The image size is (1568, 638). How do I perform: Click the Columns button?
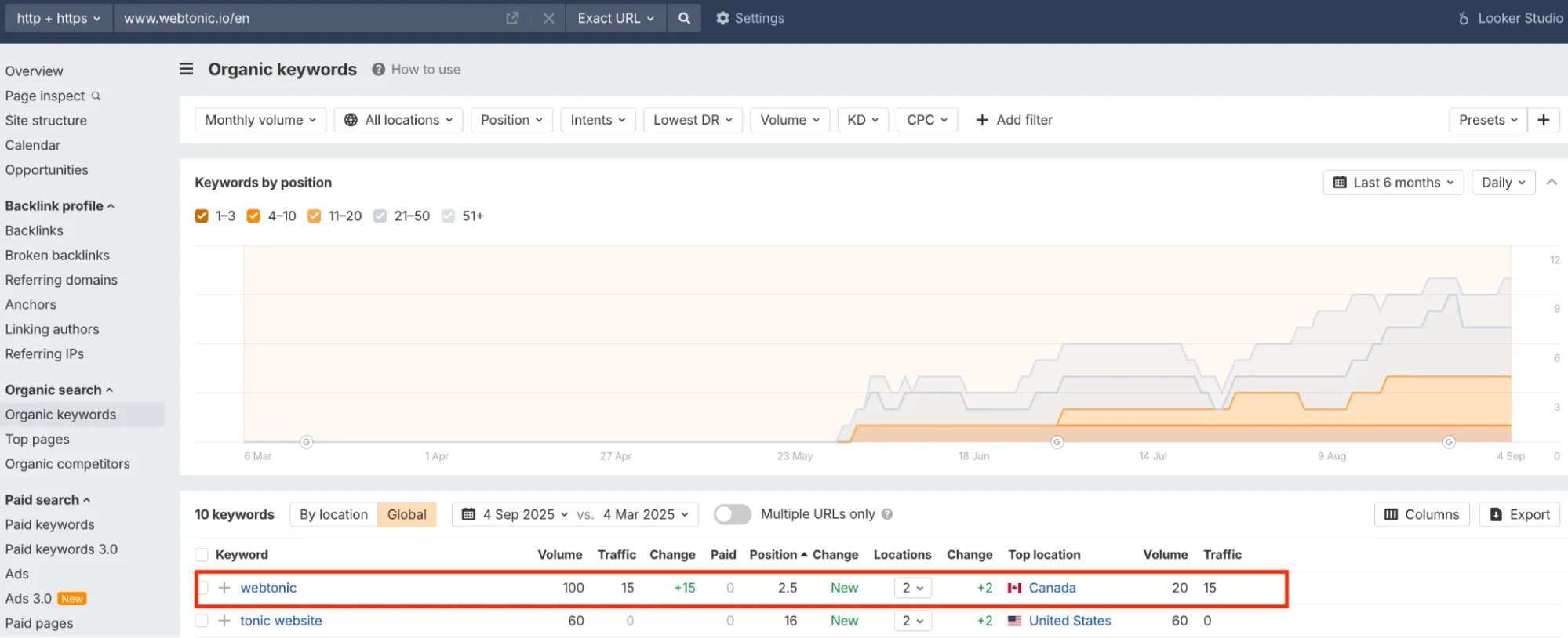pos(1421,514)
